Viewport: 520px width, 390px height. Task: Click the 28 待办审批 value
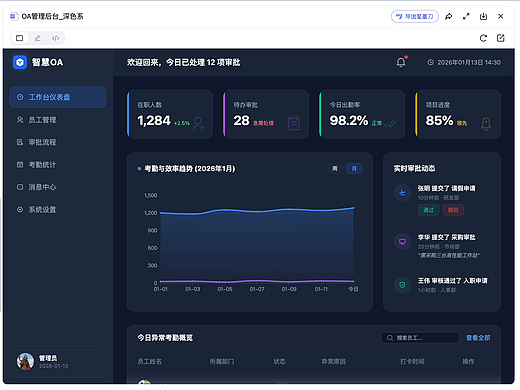pos(241,120)
